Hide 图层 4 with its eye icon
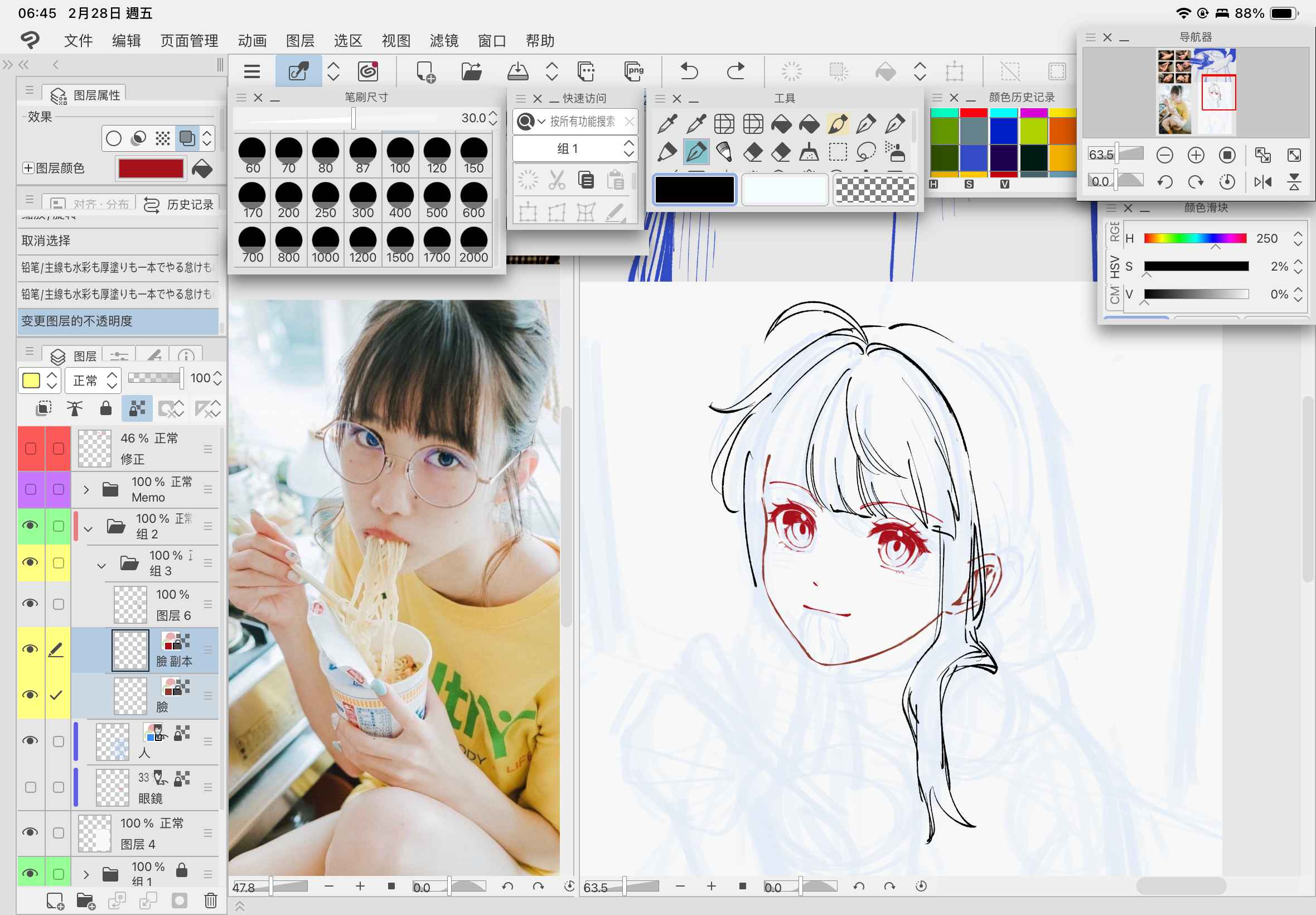 tap(31, 832)
